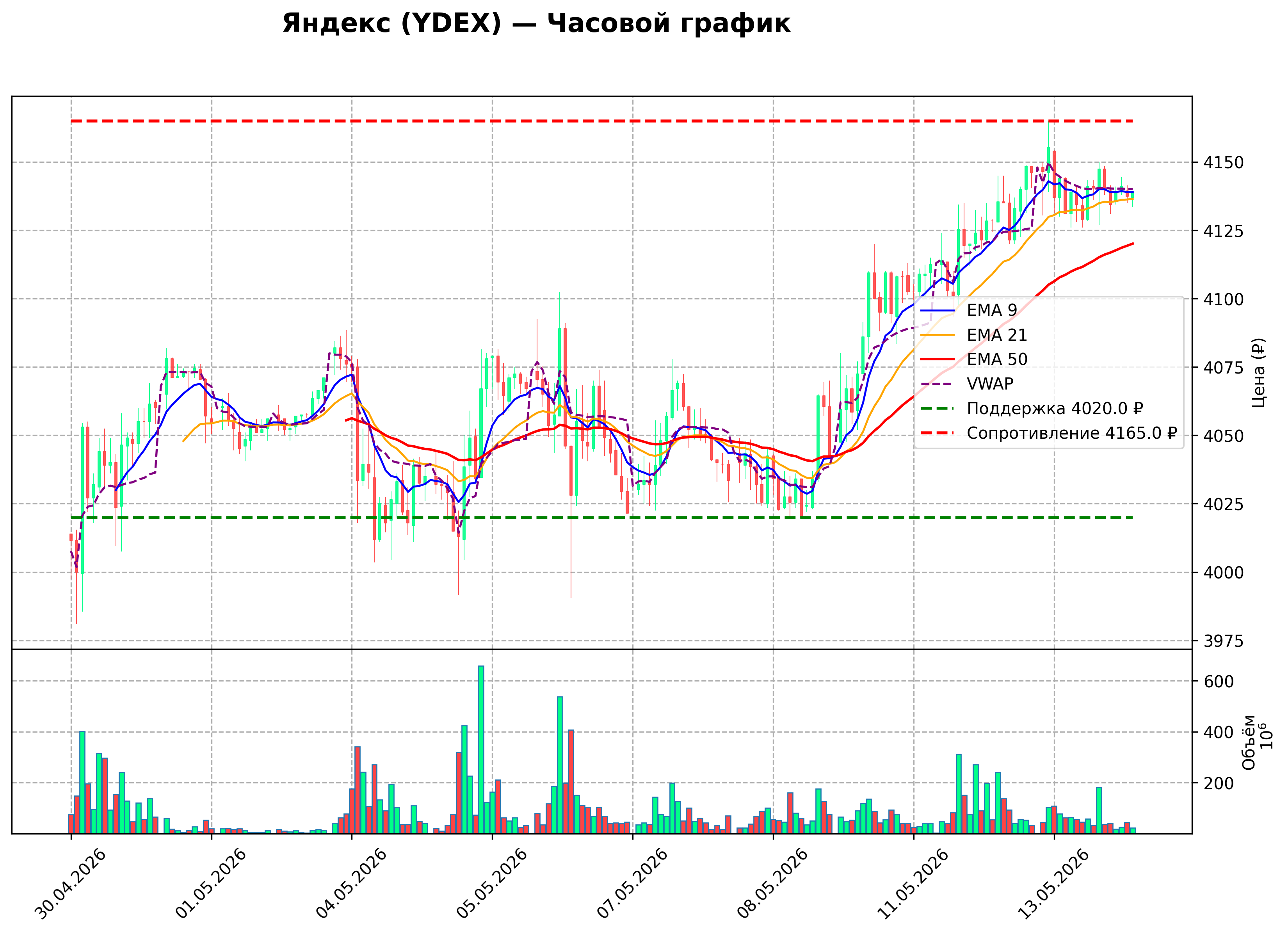
Task: Click the 200 volume axis label
Action: tap(1219, 784)
